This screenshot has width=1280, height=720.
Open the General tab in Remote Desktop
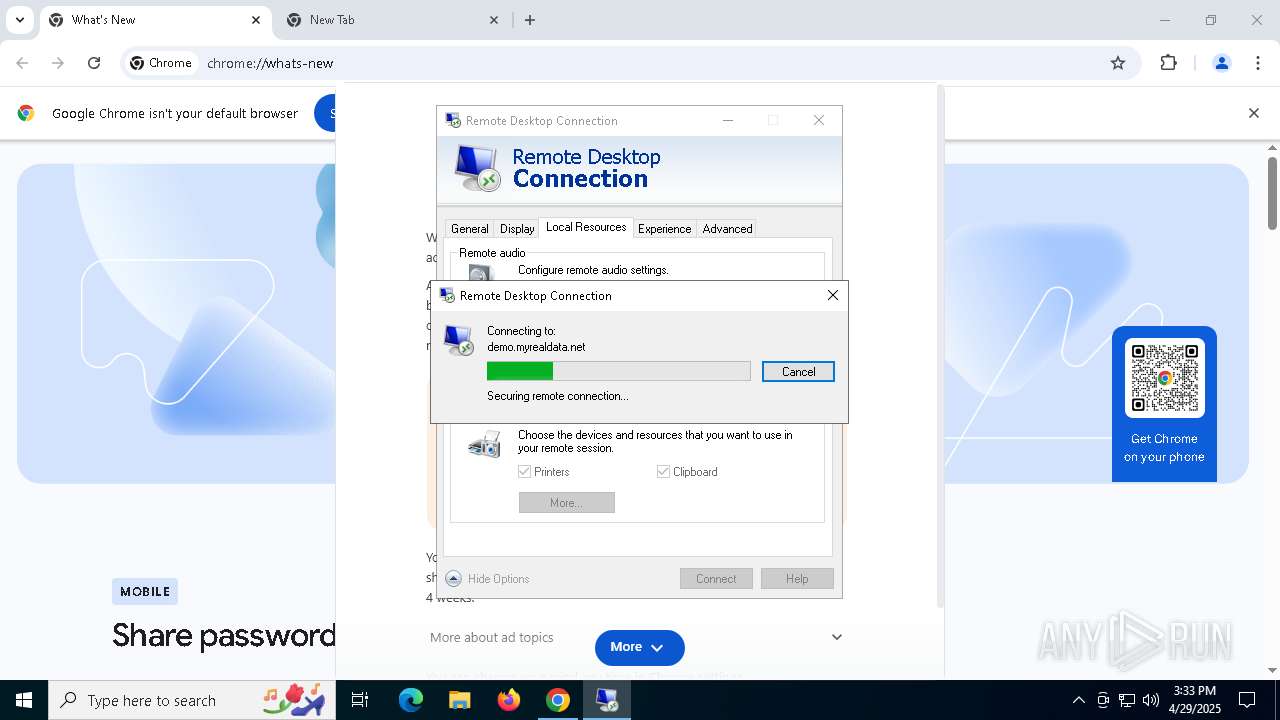point(469,229)
